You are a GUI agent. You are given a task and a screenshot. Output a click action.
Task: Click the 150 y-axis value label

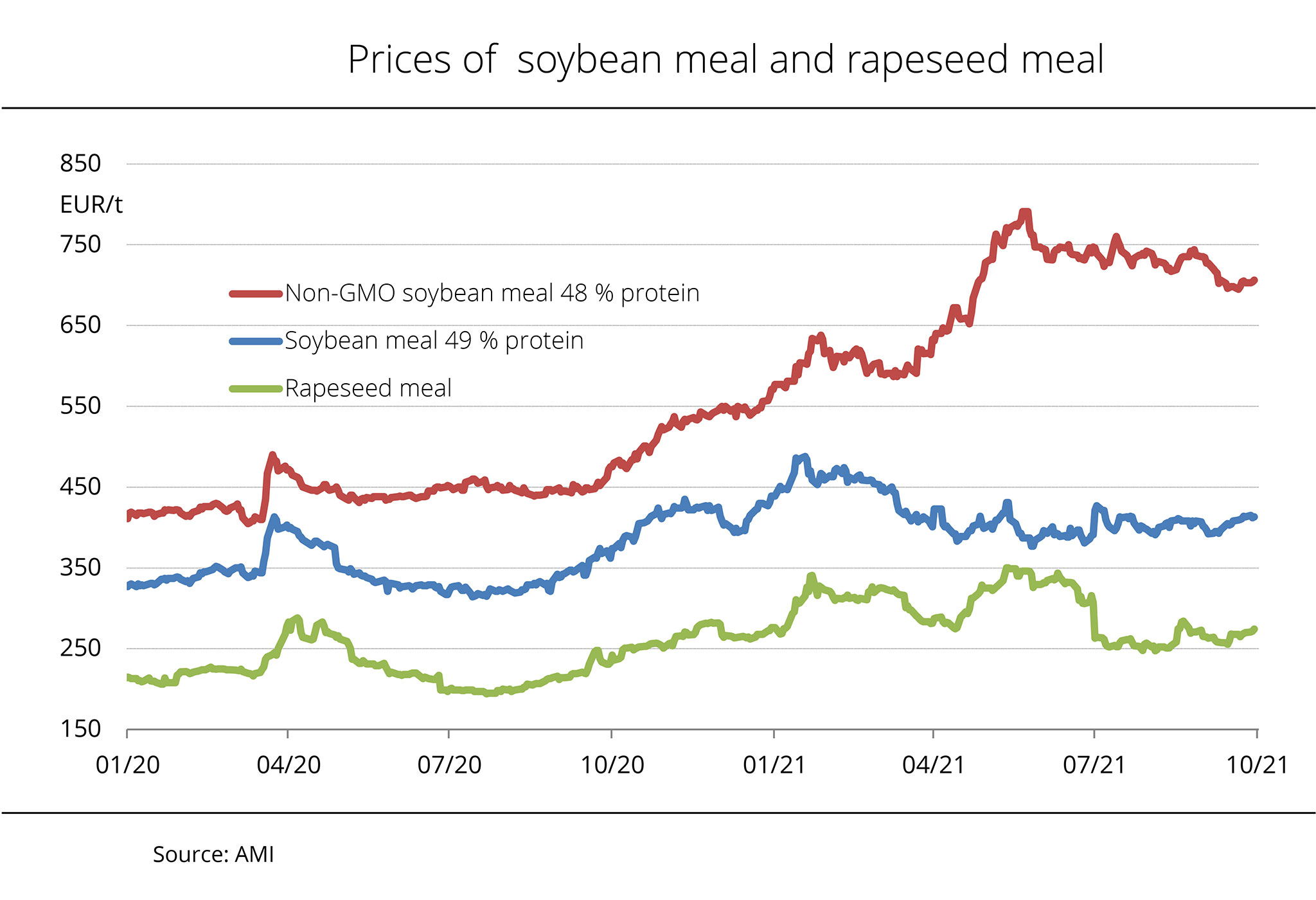81,729
